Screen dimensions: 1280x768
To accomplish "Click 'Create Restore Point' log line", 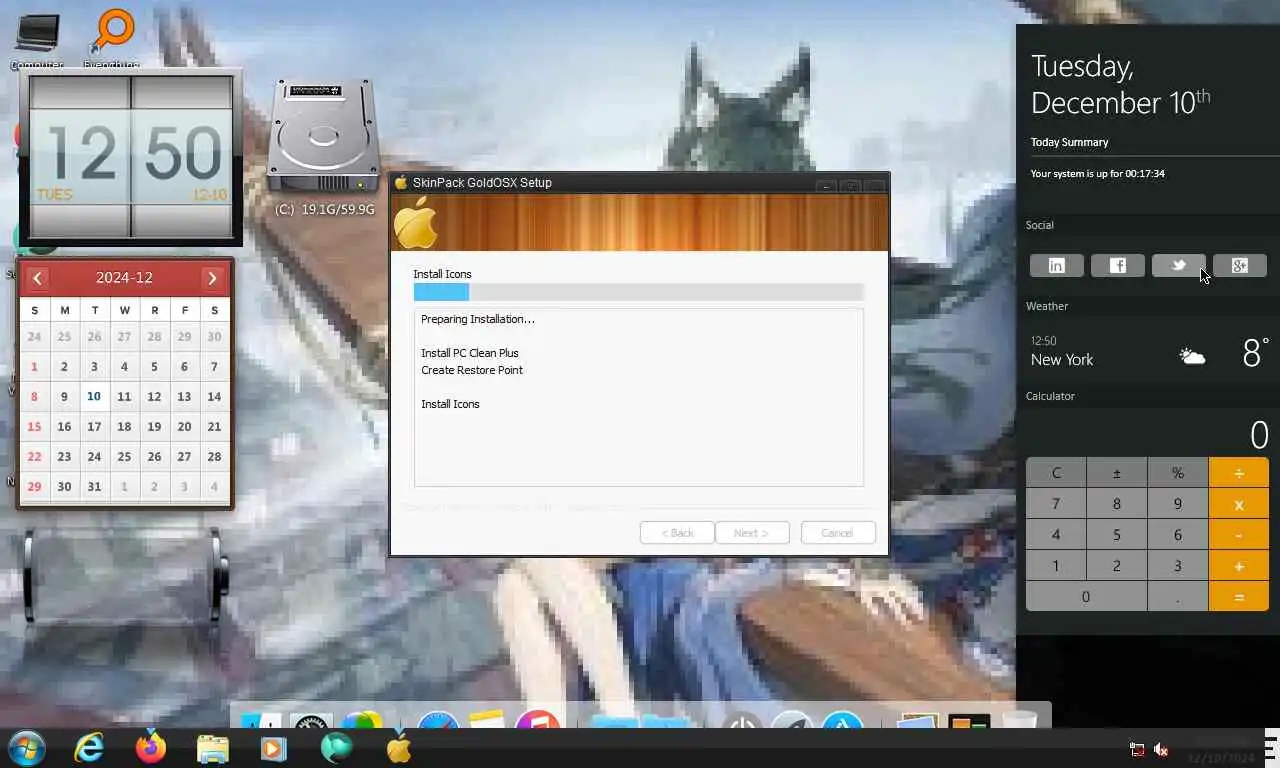I will [x=472, y=370].
